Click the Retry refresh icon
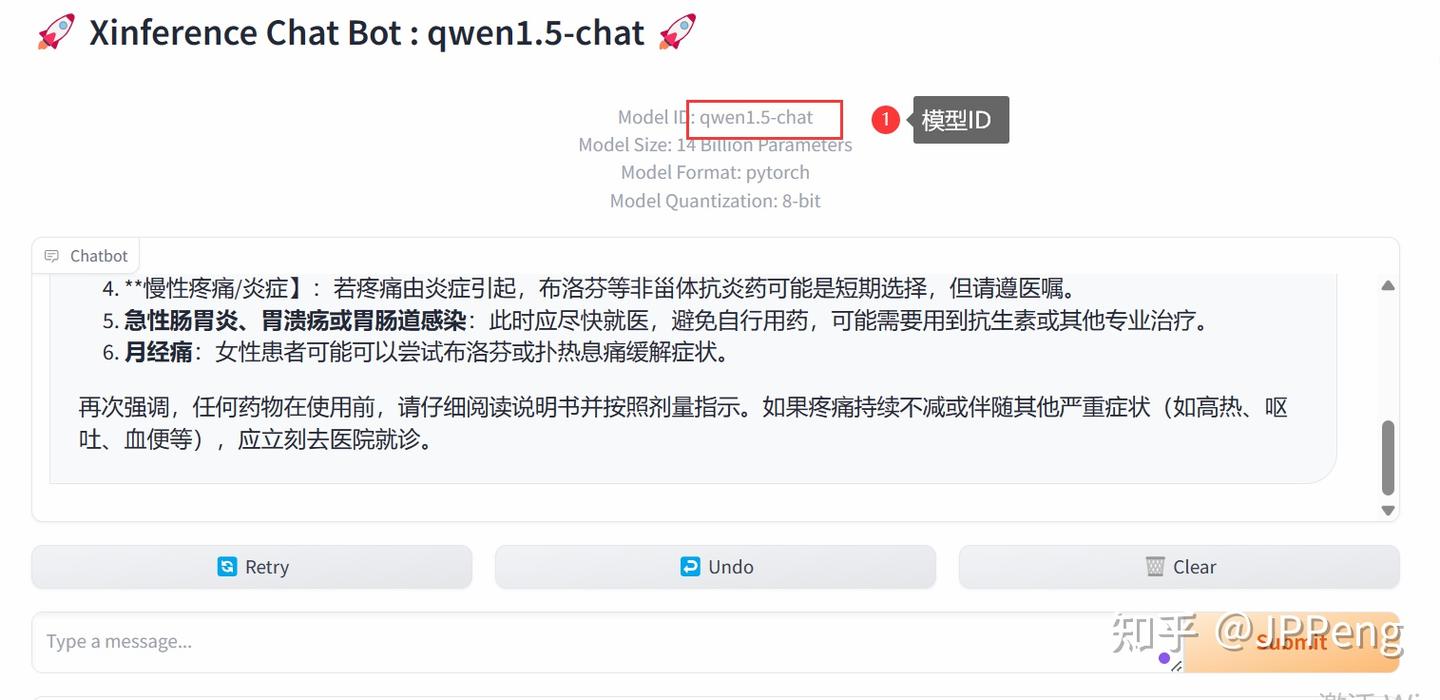1440x700 pixels. click(x=227, y=567)
